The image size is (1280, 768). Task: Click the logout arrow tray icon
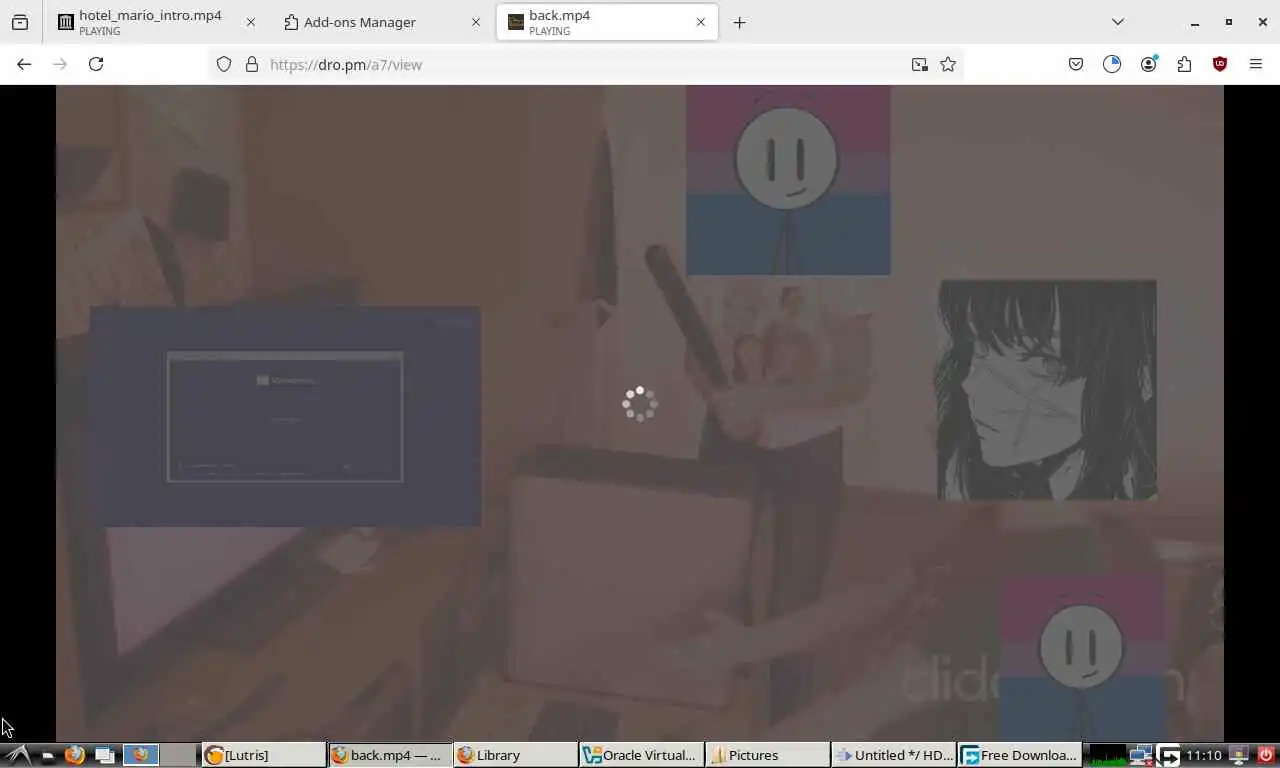coord(1169,755)
